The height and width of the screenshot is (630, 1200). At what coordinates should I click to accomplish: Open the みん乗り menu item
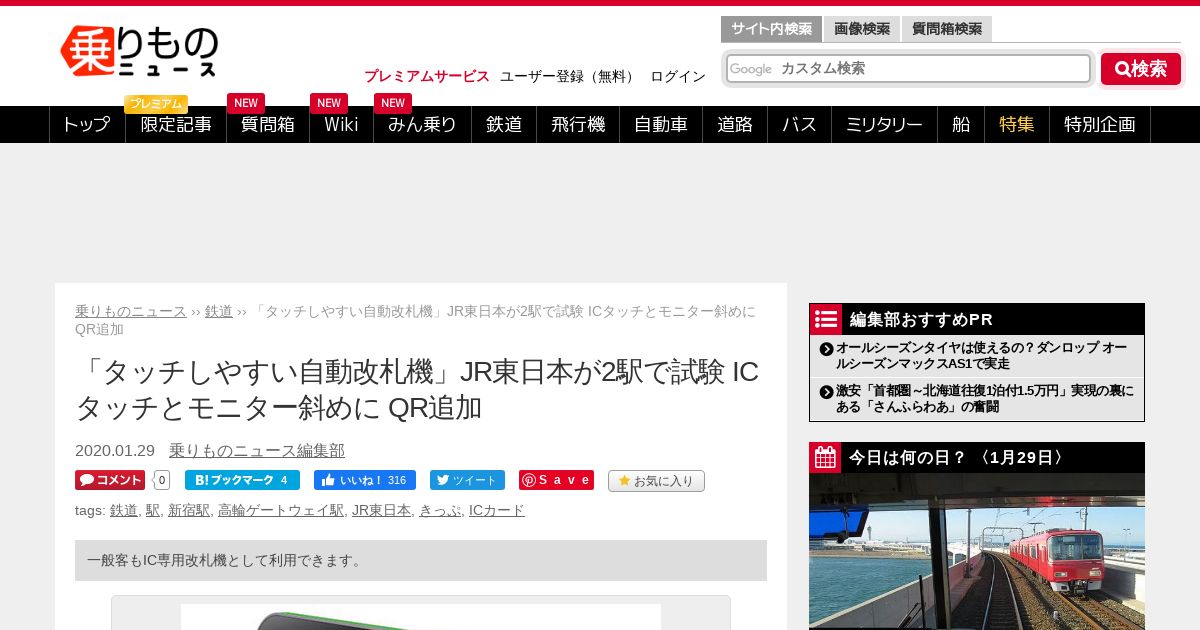pyautogui.click(x=422, y=124)
